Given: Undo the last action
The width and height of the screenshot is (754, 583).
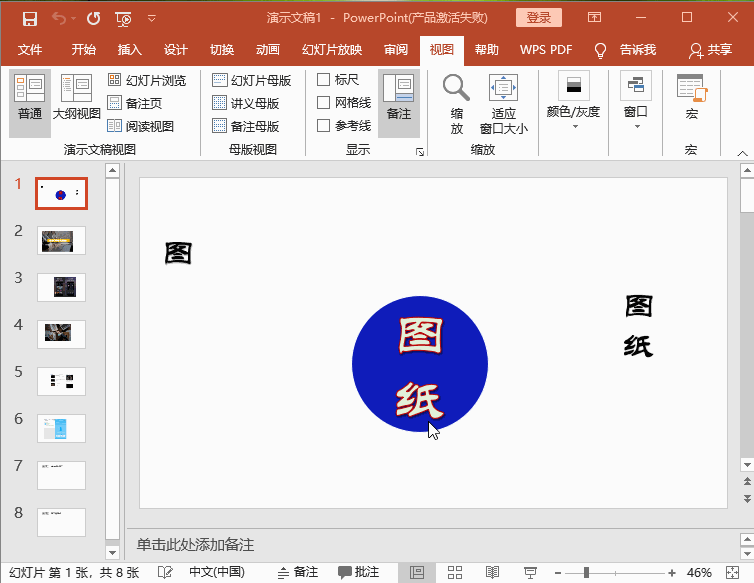Looking at the screenshot, I should 59,19.
